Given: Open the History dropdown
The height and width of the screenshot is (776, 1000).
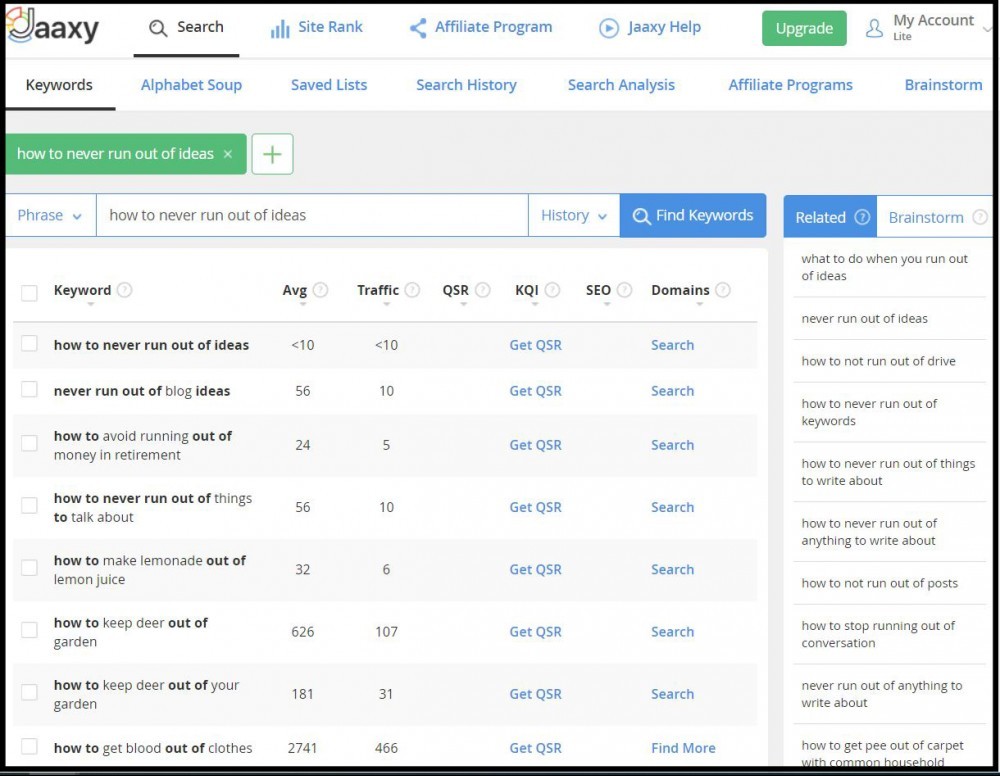Looking at the screenshot, I should coord(574,216).
